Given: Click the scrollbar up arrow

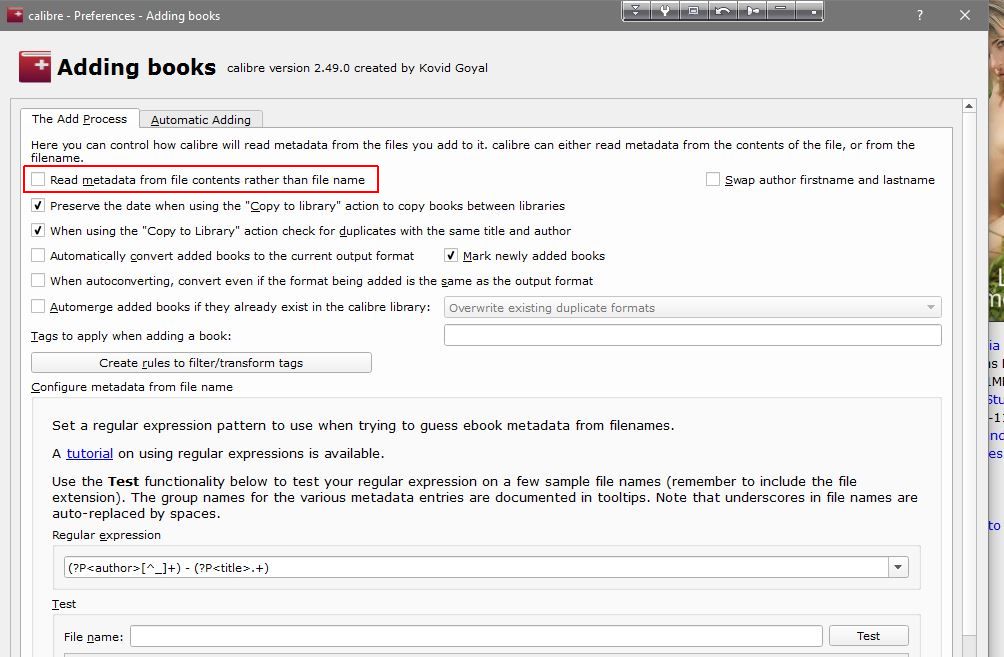Looking at the screenshot, I should pyautogui.click(x=969, y=106).
